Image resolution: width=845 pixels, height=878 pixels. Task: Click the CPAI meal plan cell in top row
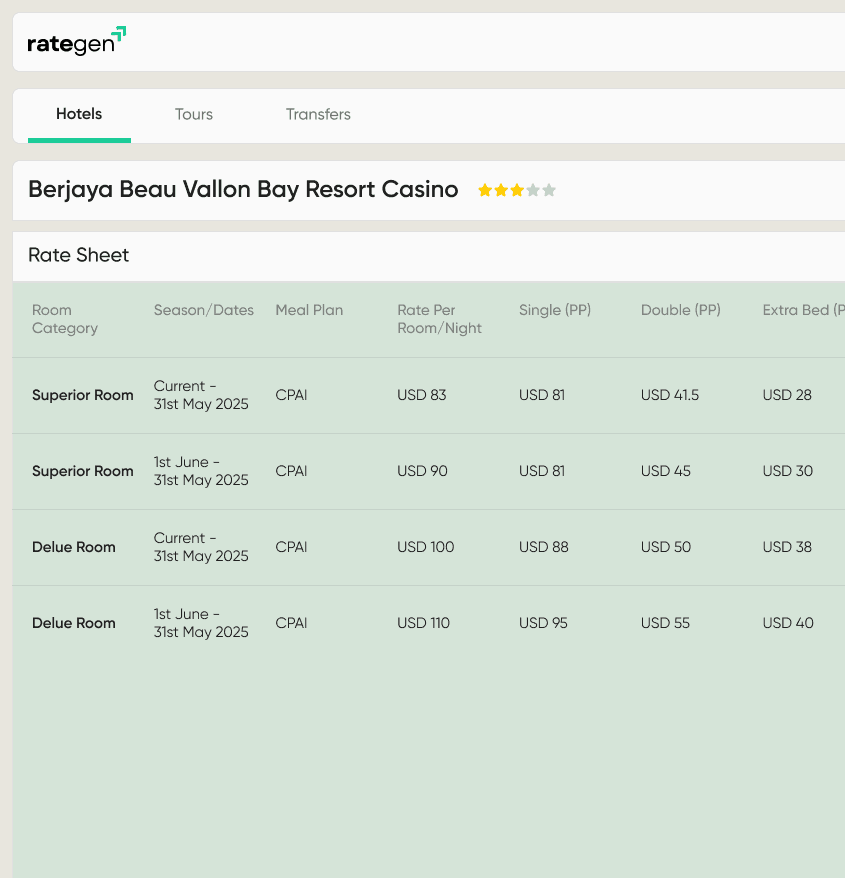pos(291,395)
